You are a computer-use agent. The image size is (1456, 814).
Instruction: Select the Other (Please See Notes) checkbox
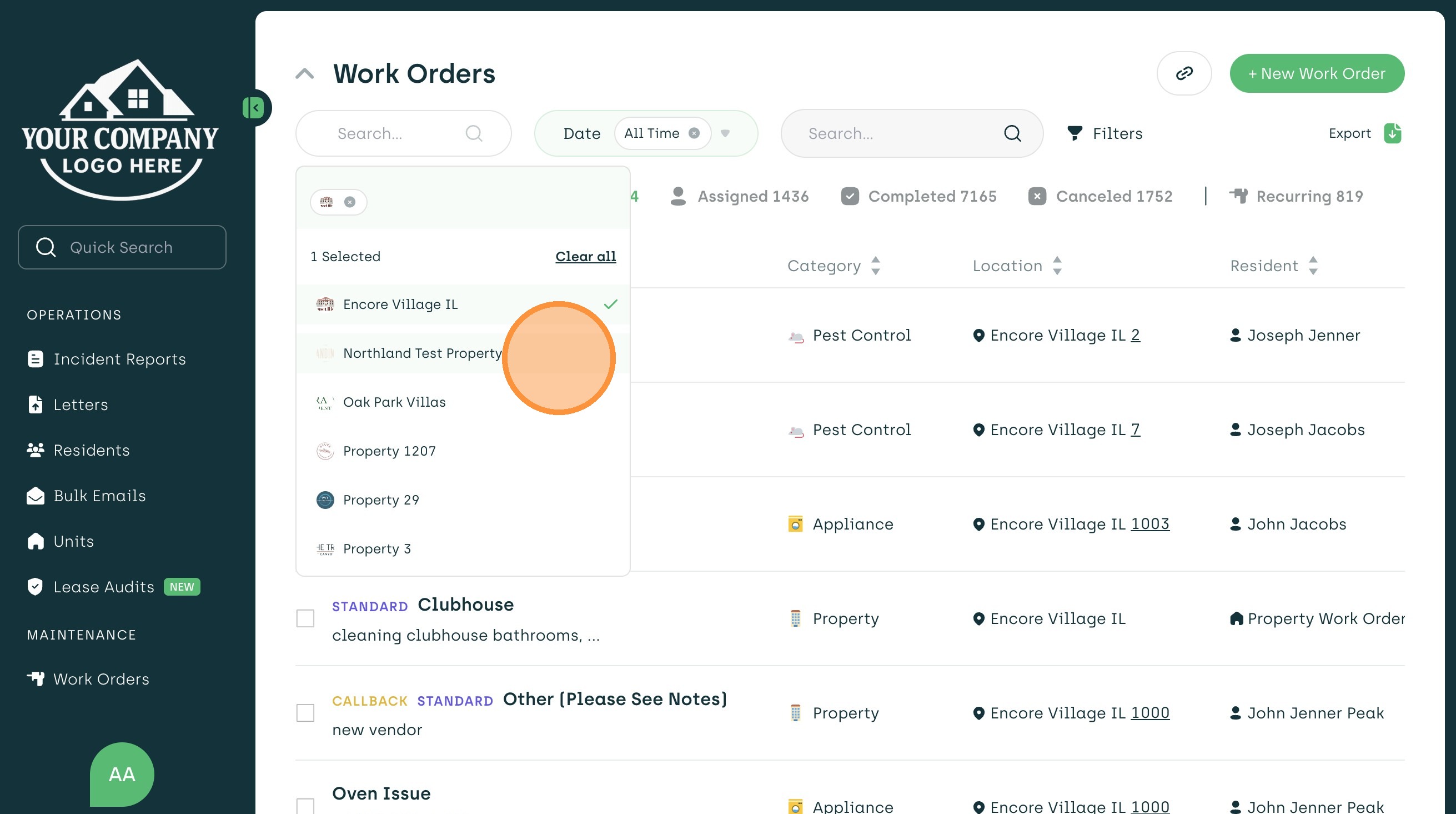tap(305, 713)
